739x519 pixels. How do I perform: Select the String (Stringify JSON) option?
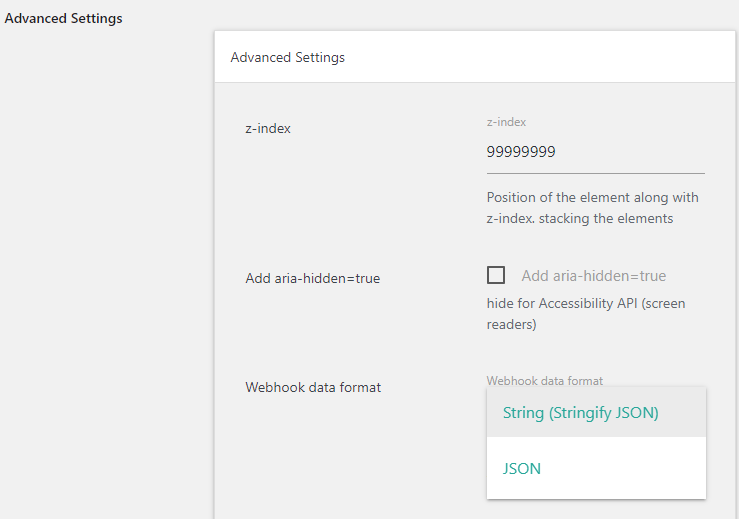(x=580, y=413)
